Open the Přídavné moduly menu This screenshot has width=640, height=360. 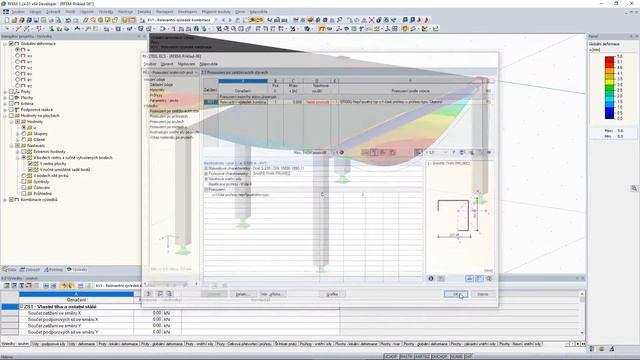(x=216, y=12)
